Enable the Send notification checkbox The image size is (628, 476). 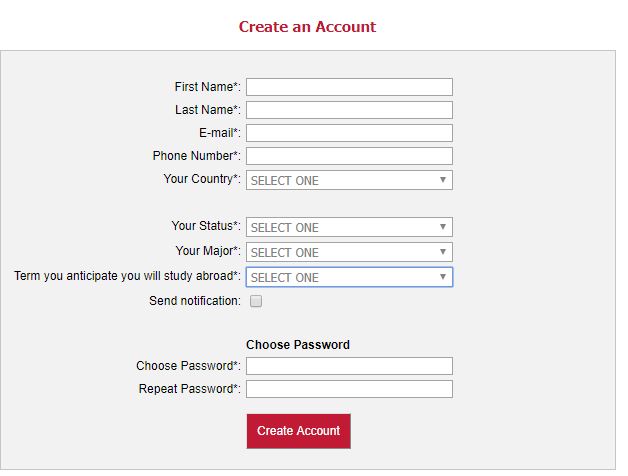tap(256, 301)
